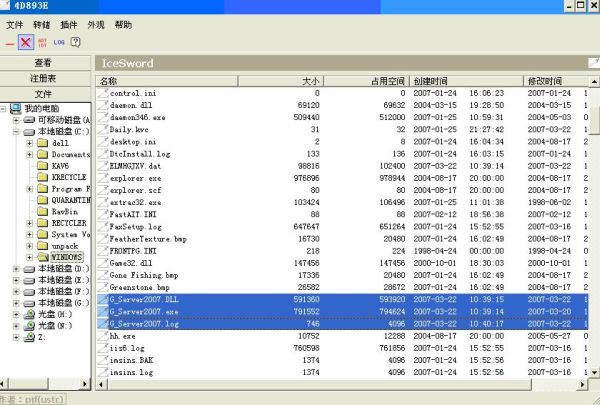Switch to the 查看 (View) panel

point(45,63)
